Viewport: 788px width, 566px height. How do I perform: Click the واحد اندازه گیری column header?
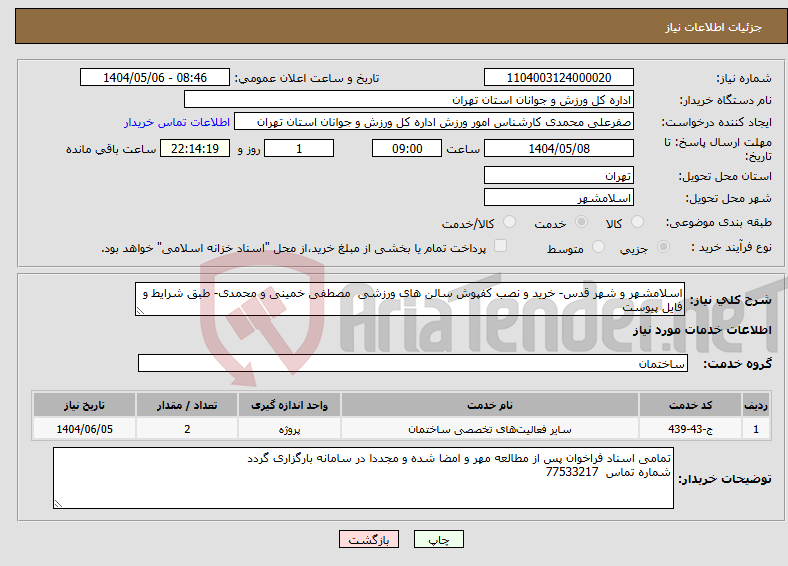point(289,405)
